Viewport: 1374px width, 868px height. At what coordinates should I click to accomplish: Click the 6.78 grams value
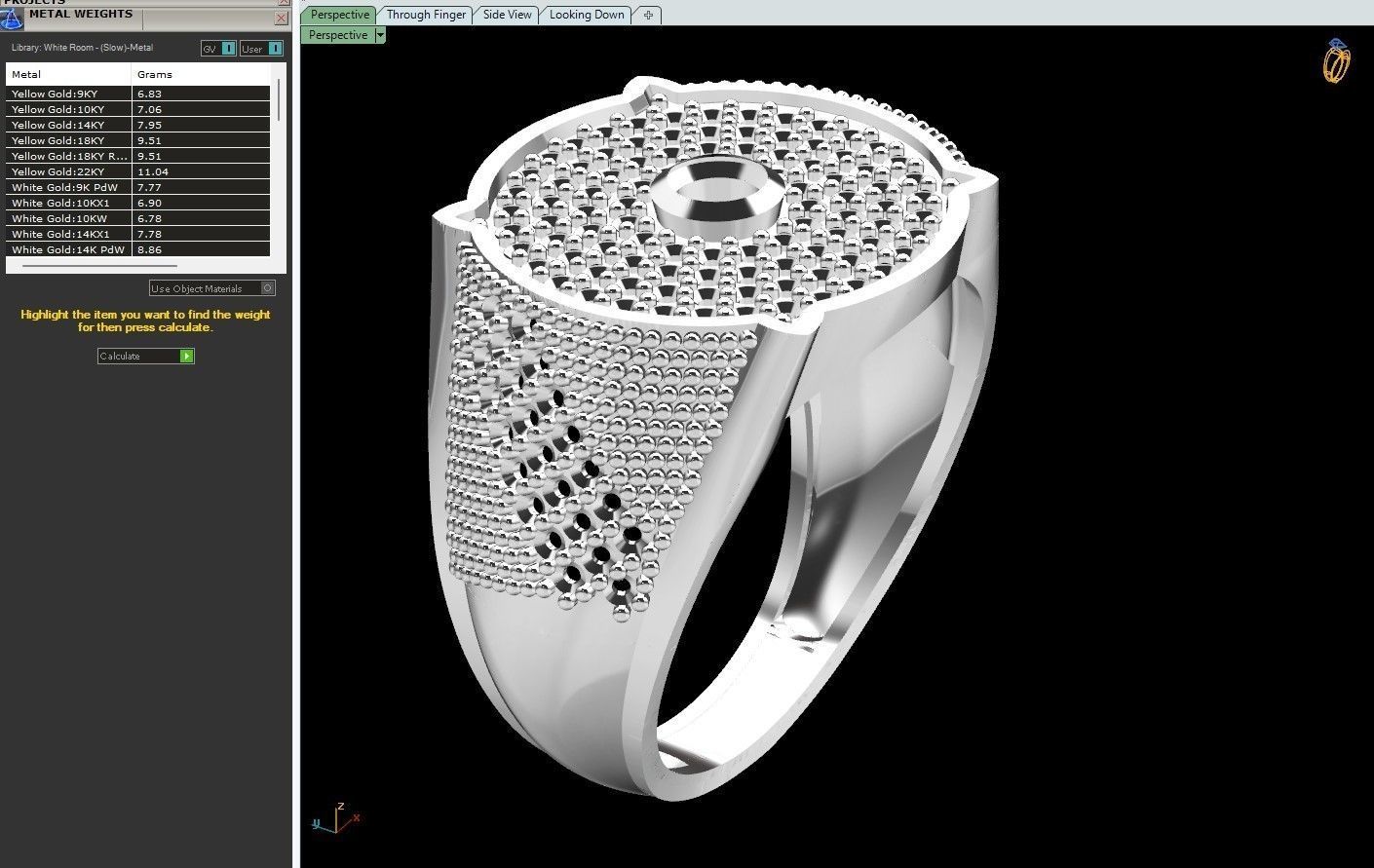(149, 218)
